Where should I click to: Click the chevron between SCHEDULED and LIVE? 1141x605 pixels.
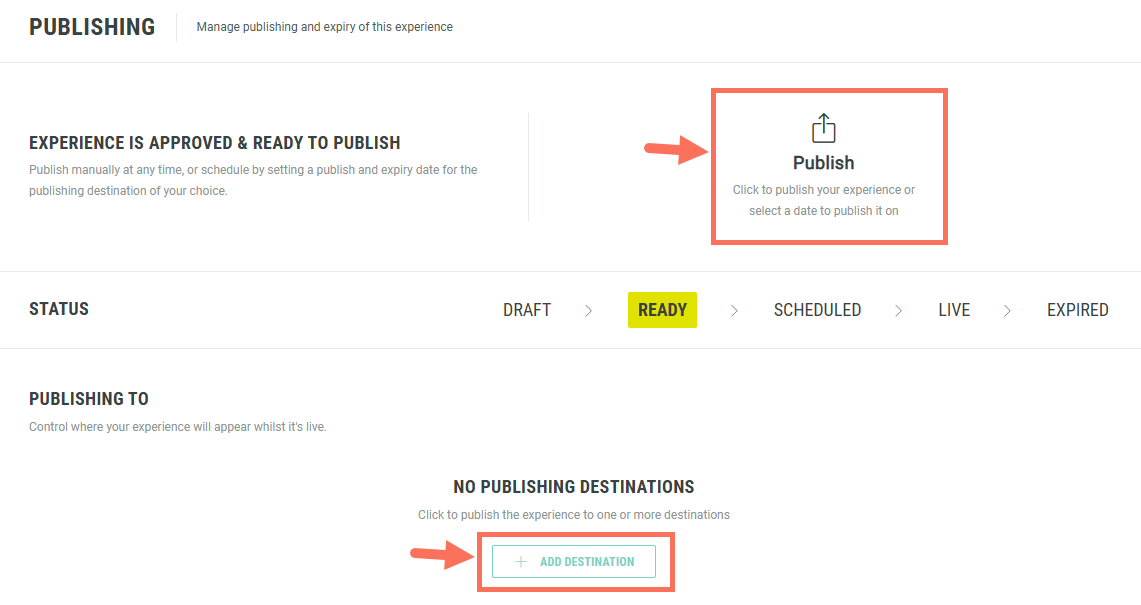click(x=899, y=311)
